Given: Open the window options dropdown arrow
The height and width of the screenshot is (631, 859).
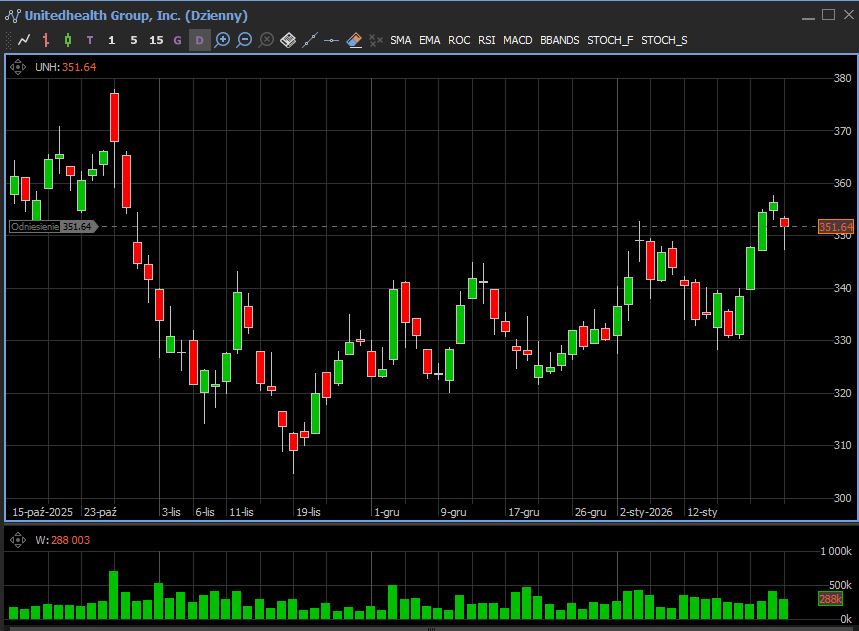Looking at the screenshot, I should pos(808,15).
